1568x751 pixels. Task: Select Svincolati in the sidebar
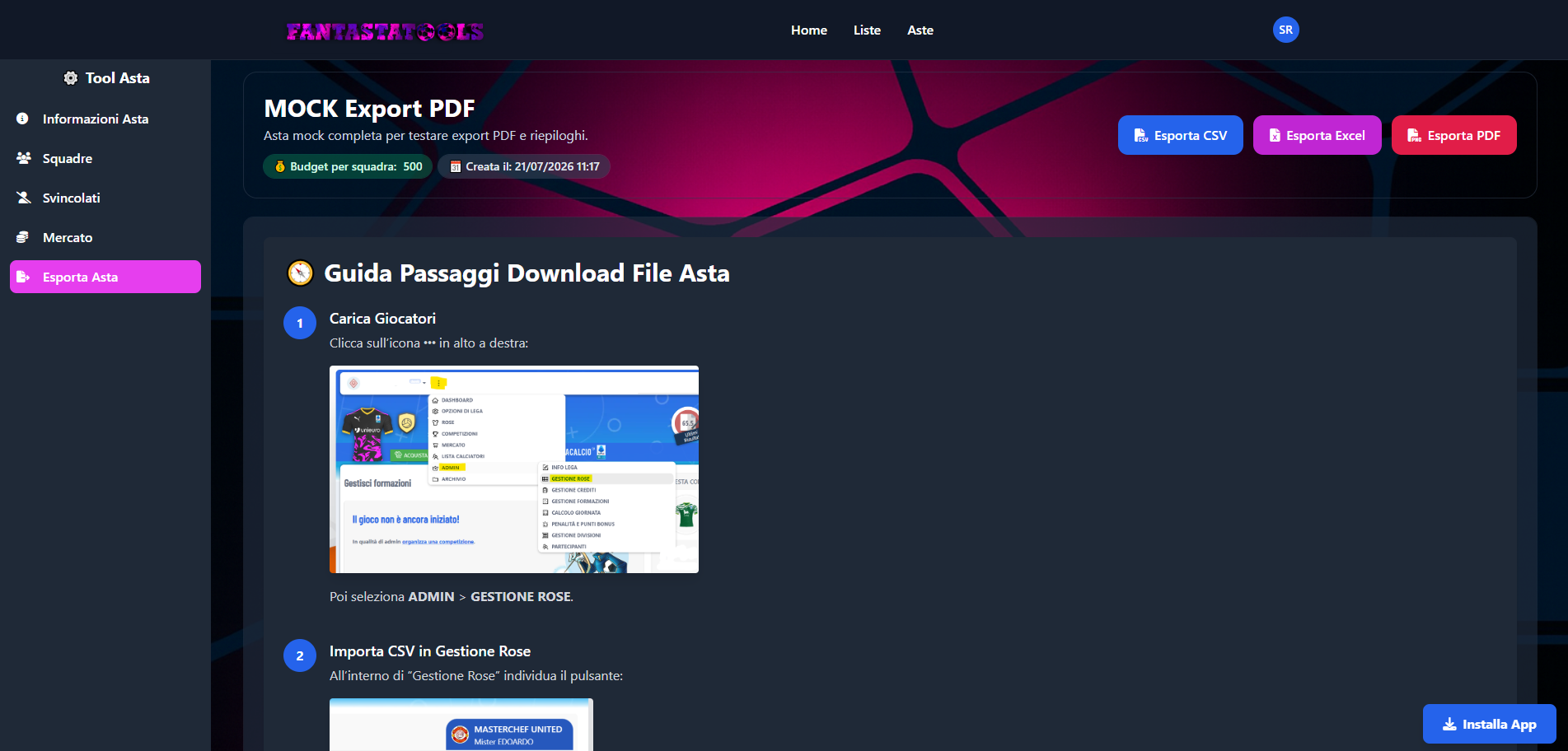point(105,198)
